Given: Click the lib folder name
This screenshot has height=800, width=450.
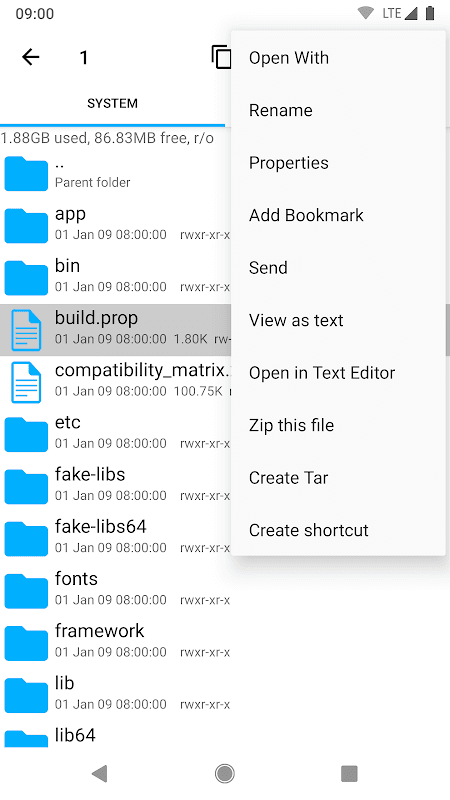Looking at the screenshot, I should tap(64, 683).
